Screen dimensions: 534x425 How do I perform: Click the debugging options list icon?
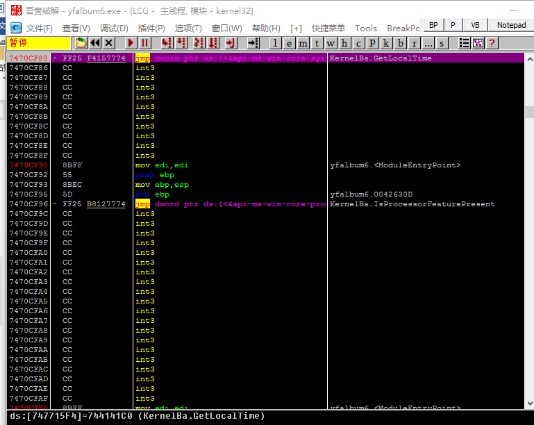pos(464,43)
